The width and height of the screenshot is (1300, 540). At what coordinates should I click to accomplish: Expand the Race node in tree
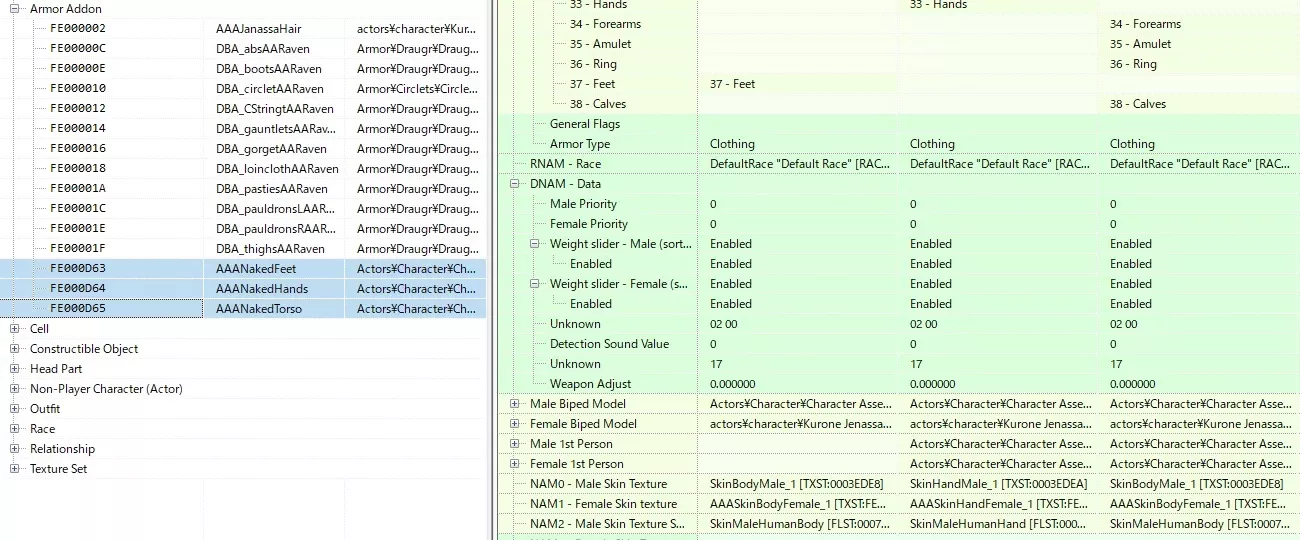point(15,428)
